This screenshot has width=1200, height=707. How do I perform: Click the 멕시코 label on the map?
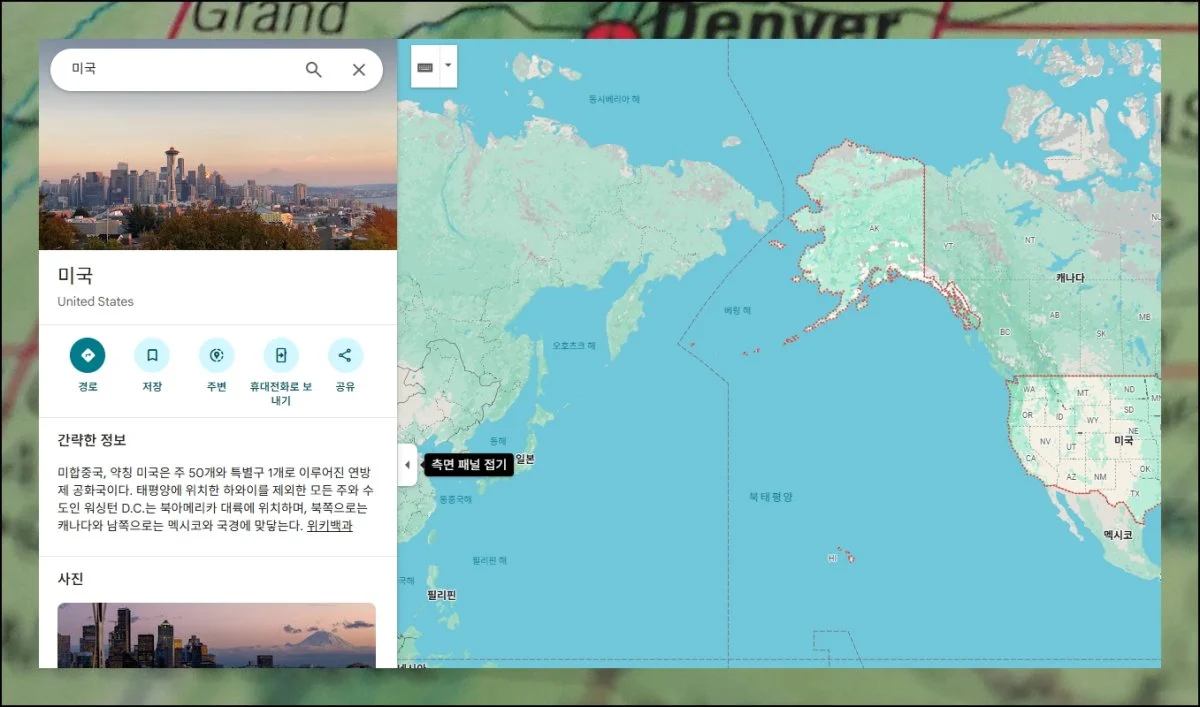tap(1119, 533)
